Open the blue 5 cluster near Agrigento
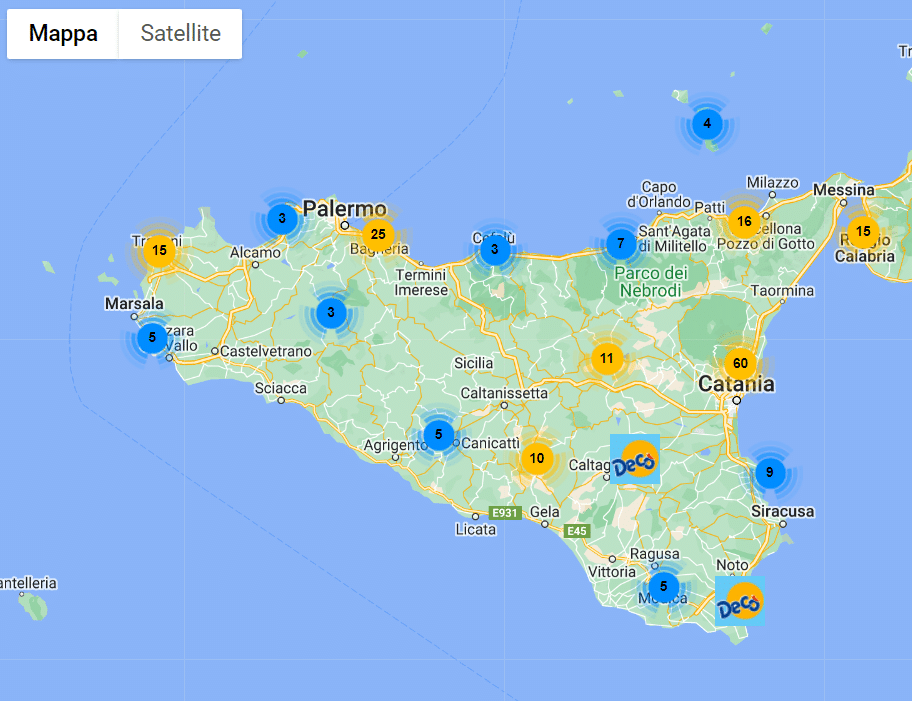This screenshot has height=701, width=912. pos(438,434)
